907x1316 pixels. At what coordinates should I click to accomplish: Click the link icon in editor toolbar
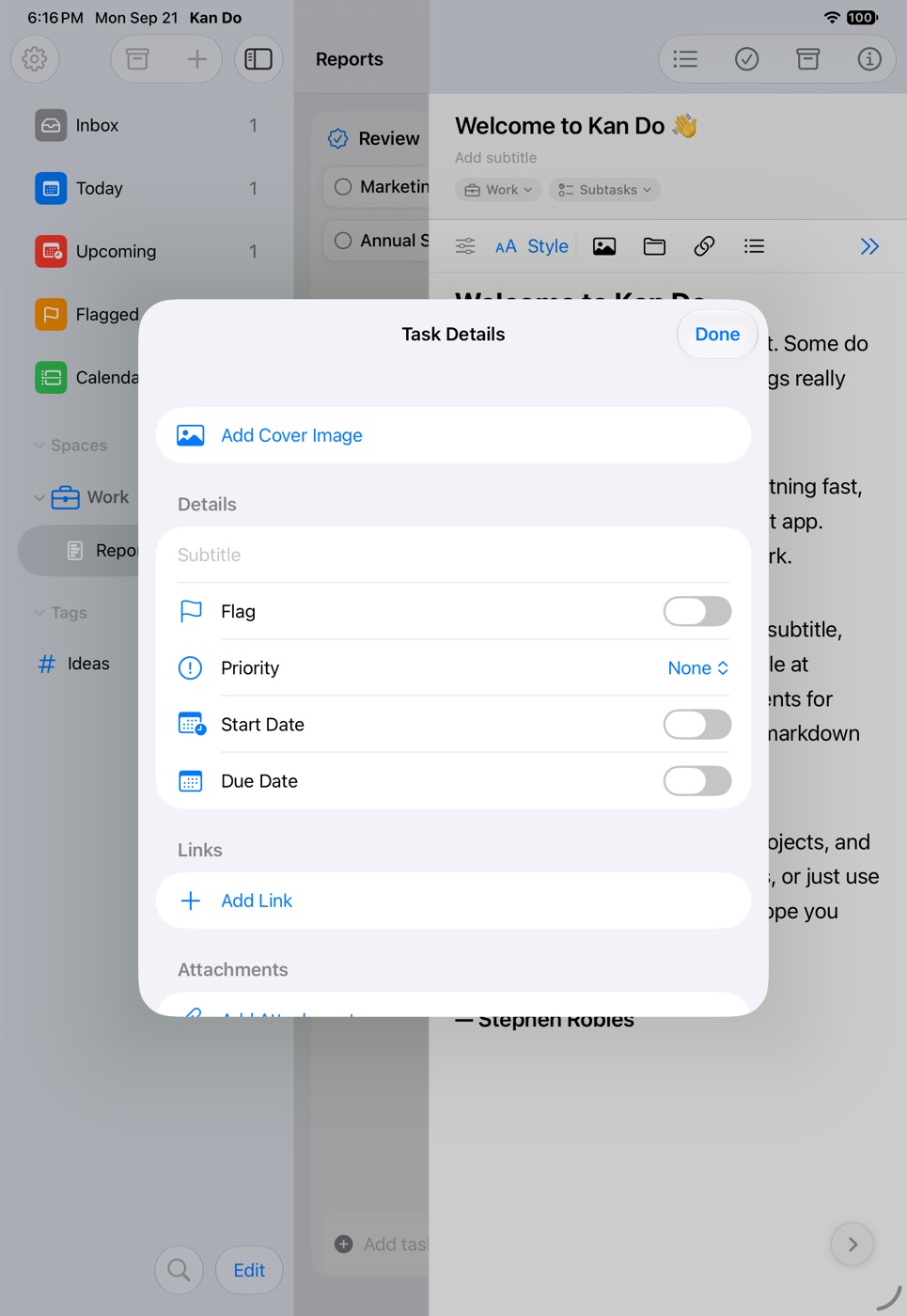point(704,246)
